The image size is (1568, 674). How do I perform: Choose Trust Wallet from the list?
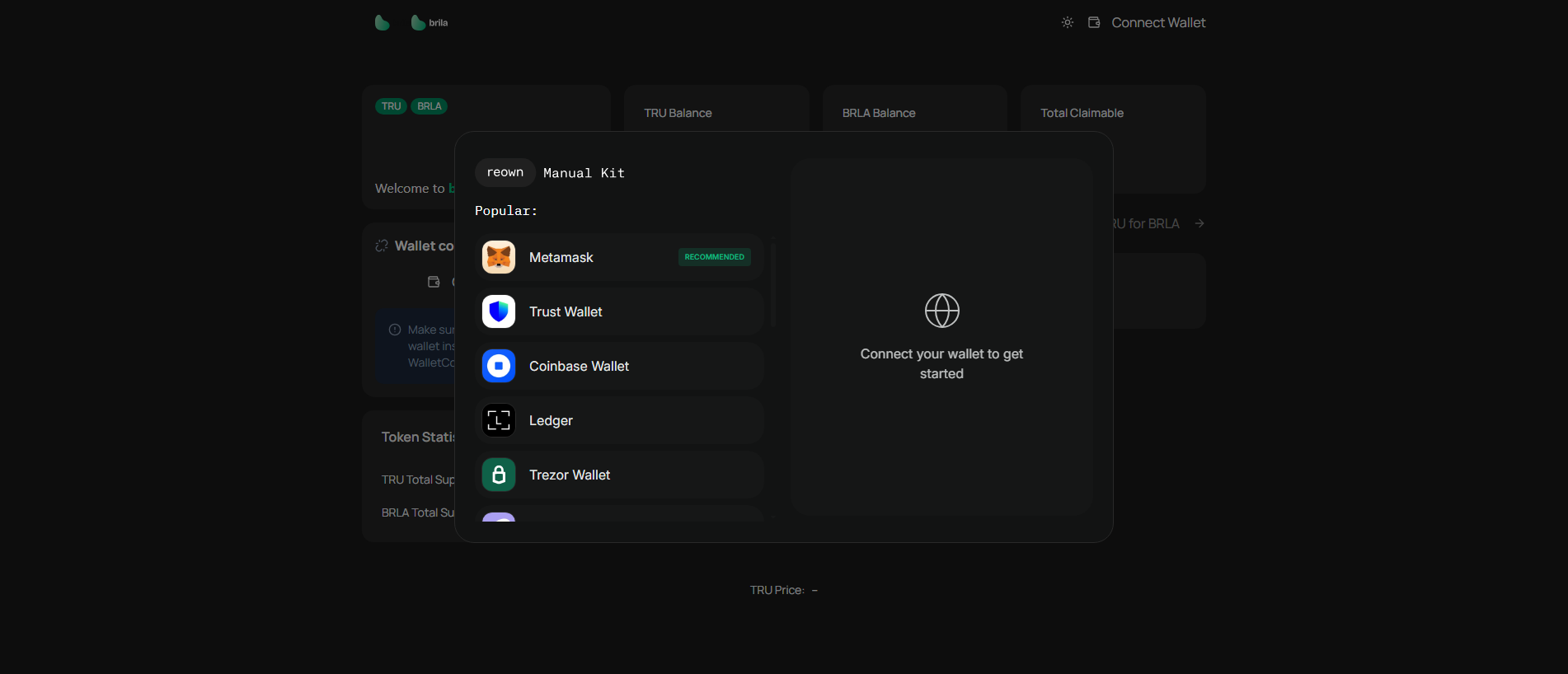tap(619, 311)
